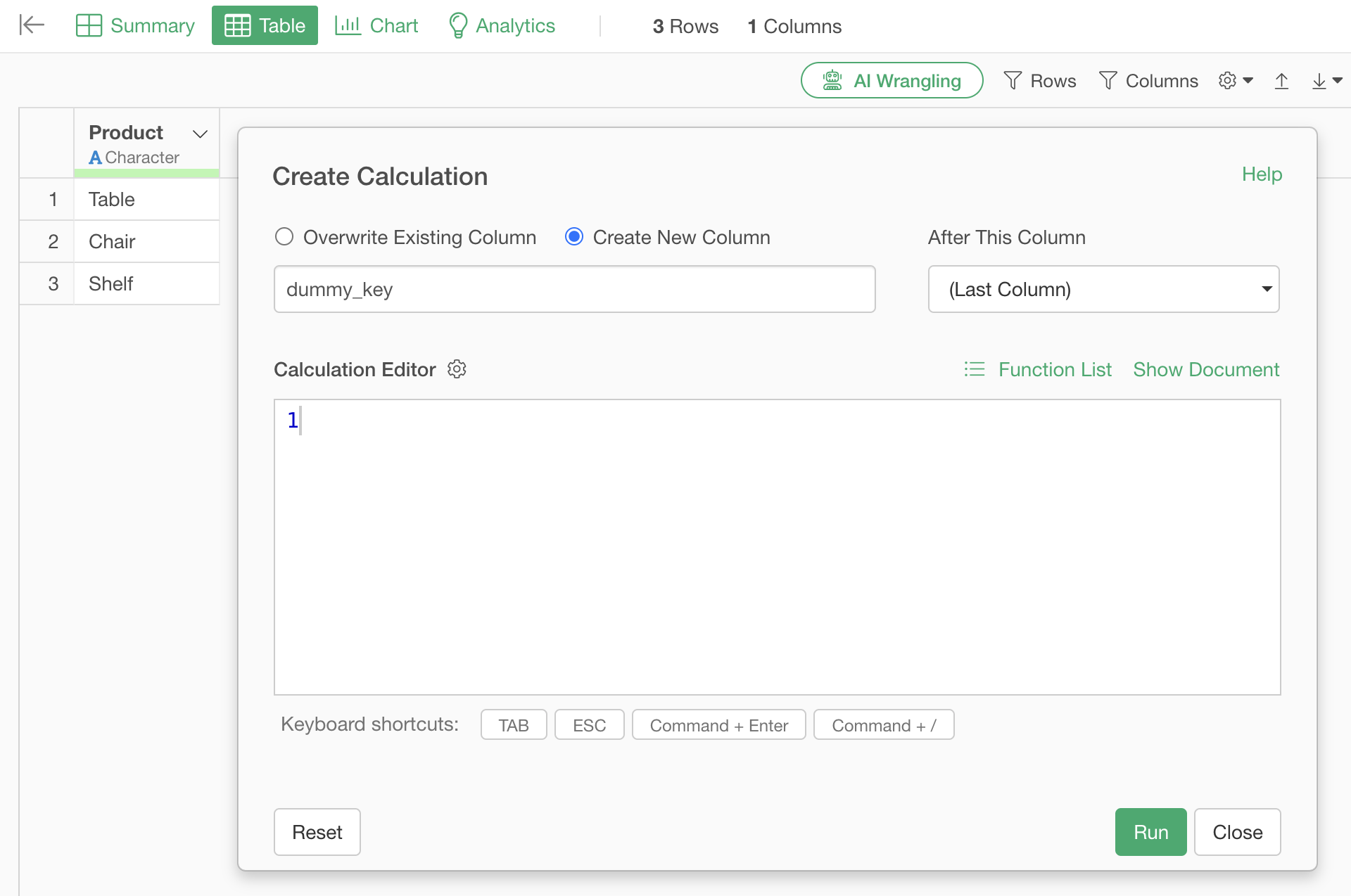Viewport: 1351px width, 896px height.
Task: Open the toolbar settings gear menu
Action: [x=1235, y=81]
